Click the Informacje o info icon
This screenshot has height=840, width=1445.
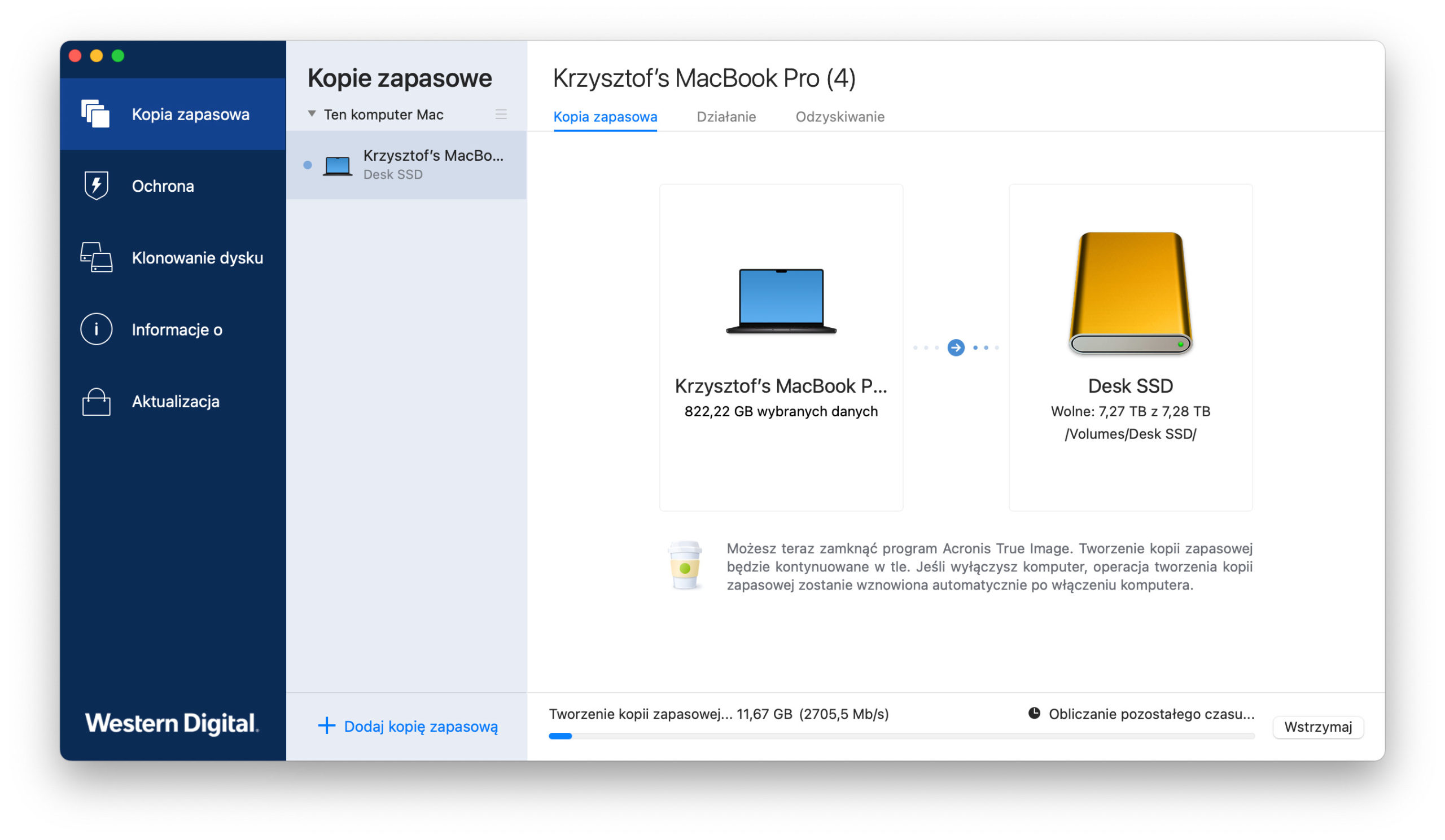97,329
